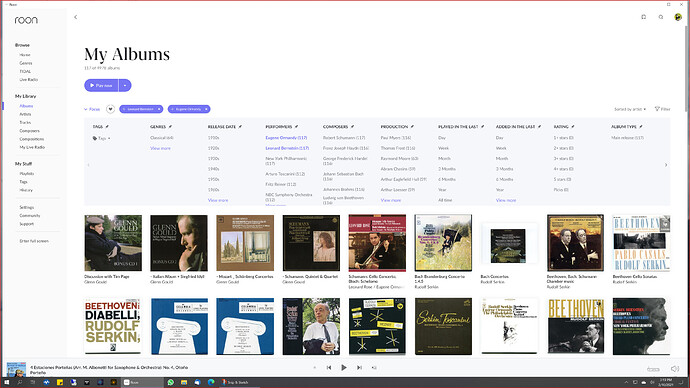Pin the Production focus column
The height and width of the screenshot is (388, 690).
[x=412, y=127]
